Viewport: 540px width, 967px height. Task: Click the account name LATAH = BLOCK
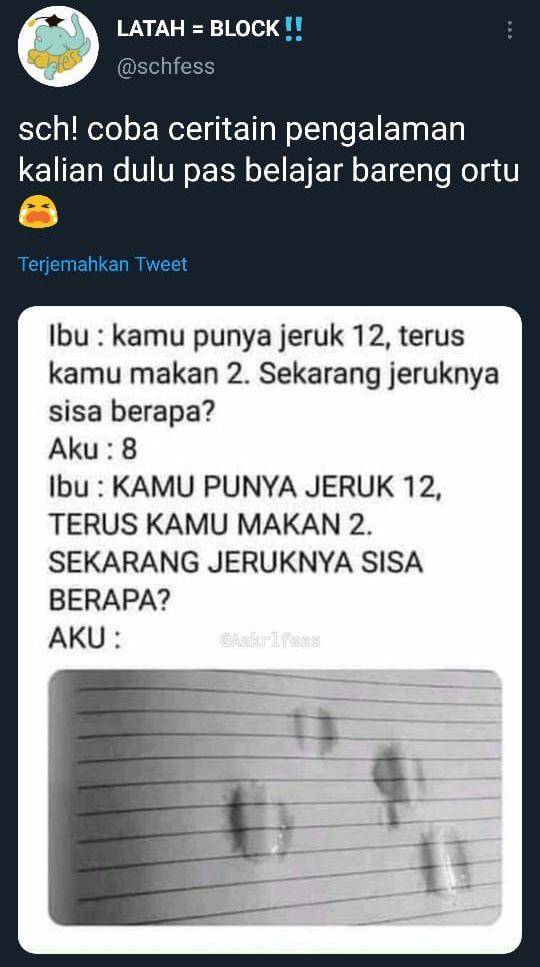click(x=198, y=28)
